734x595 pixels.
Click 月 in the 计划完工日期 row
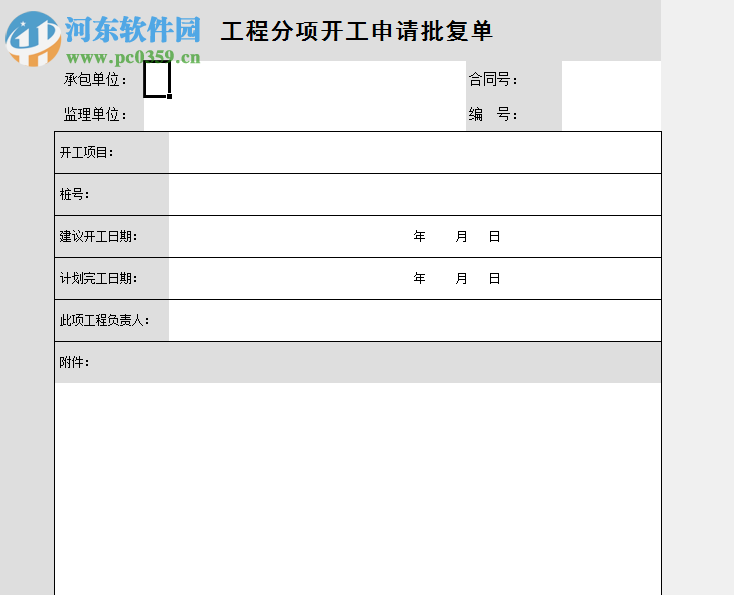click(x=462, y=279)
